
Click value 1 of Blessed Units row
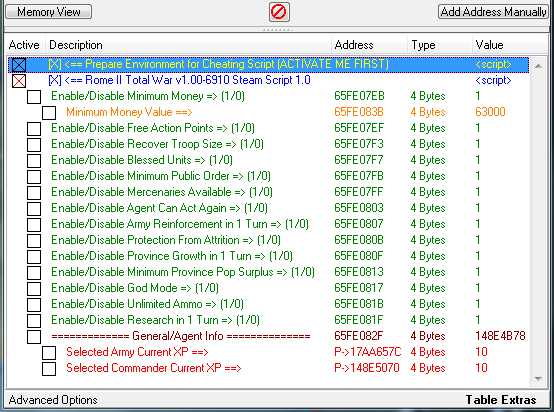click(x=478, y=160)
